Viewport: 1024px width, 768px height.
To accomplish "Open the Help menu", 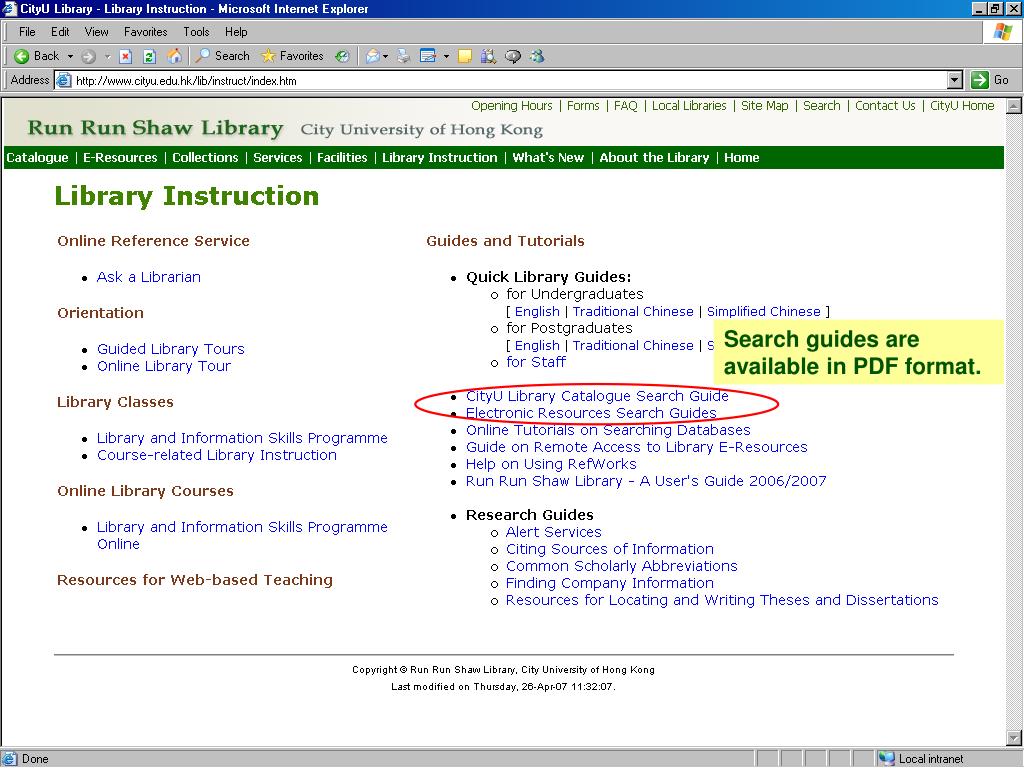I will coord(236,32).
